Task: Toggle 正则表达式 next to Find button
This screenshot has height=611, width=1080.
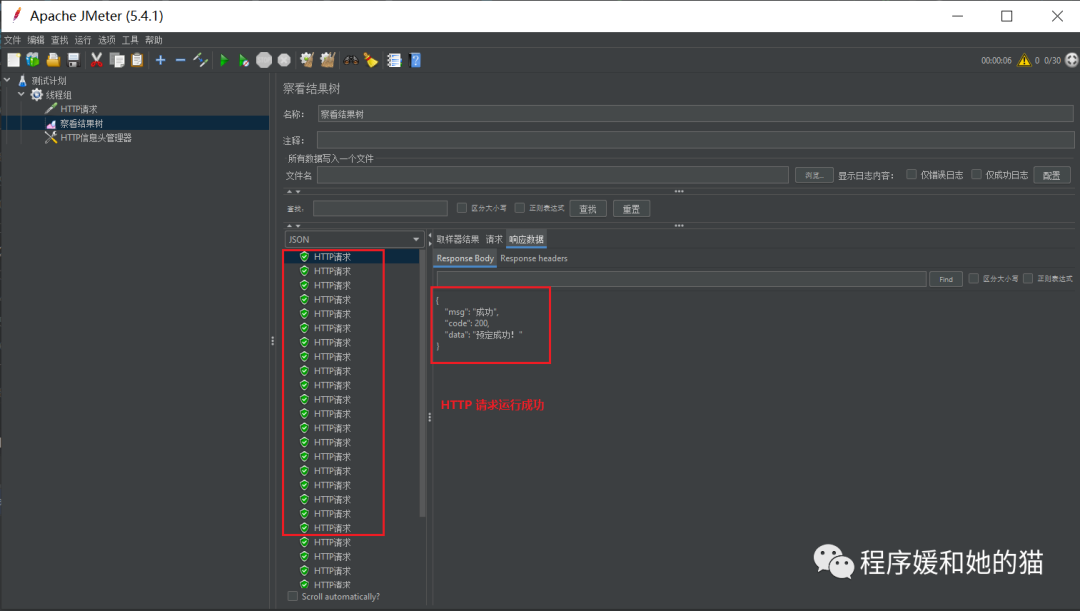Action: [1028, 278]
